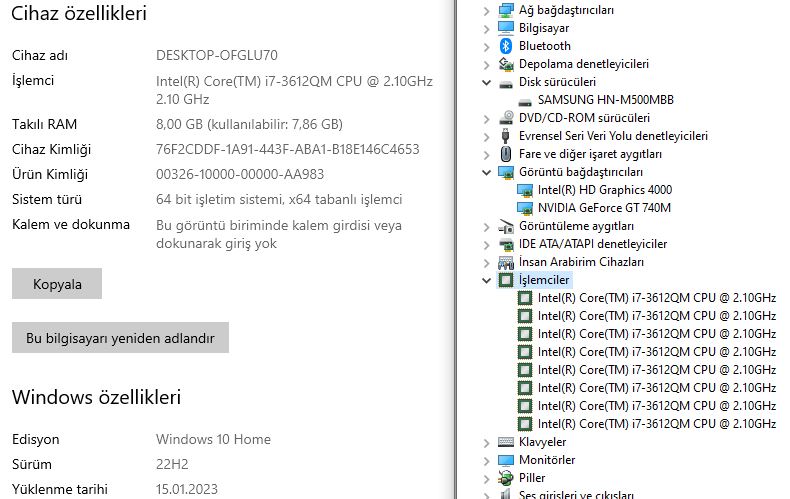The width and height of the screenshot is (790, 499).
Task: Select SAMSUNG HN-M500MBB disk entry
Action: coord(605,100)
